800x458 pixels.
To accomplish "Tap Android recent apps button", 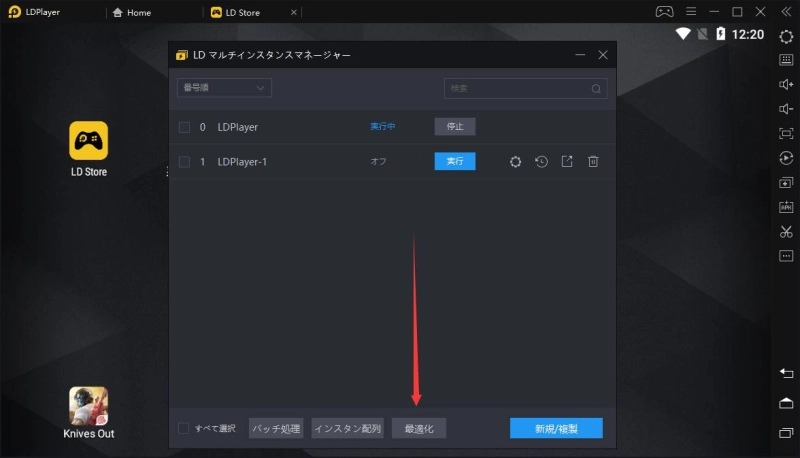I will [786, 432].
